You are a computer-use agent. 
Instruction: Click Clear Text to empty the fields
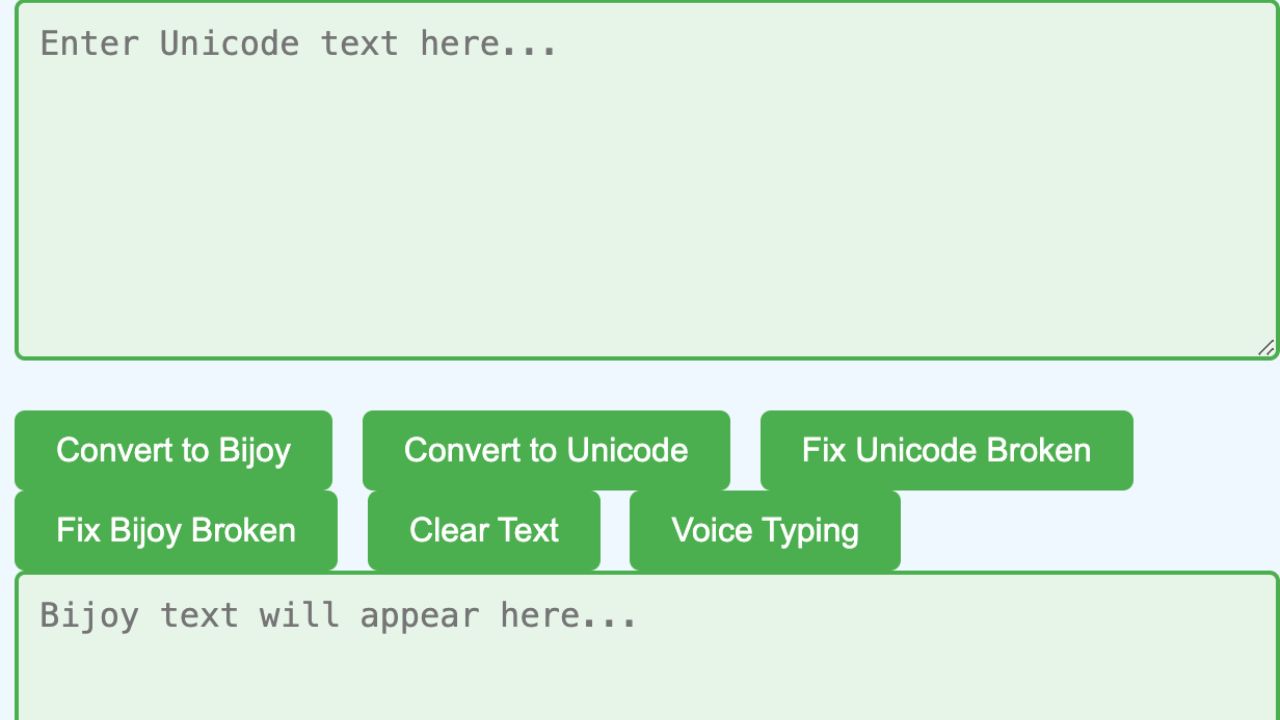[483, 529]
